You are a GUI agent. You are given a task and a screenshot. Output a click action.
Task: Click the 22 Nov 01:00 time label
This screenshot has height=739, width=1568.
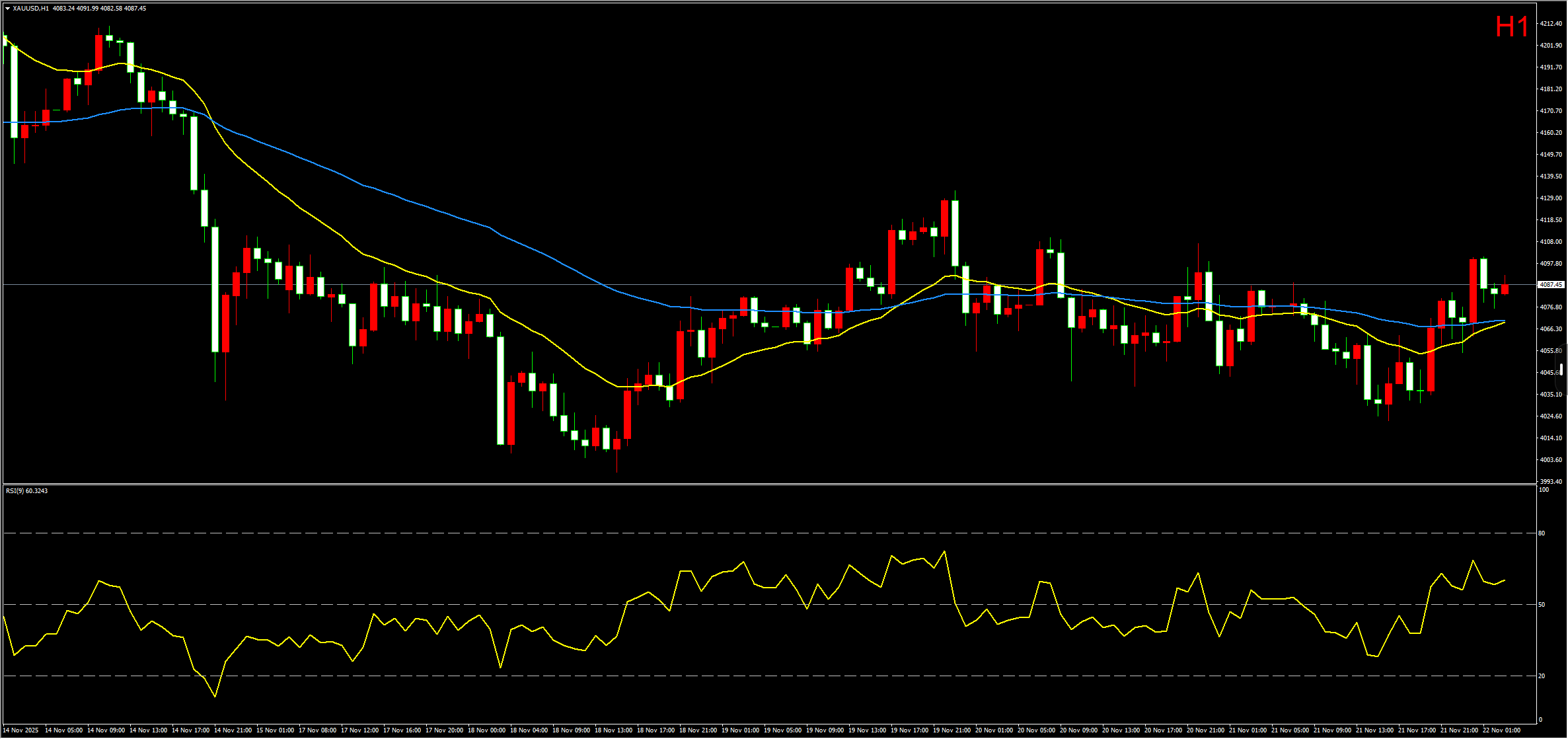[1501, 730]
